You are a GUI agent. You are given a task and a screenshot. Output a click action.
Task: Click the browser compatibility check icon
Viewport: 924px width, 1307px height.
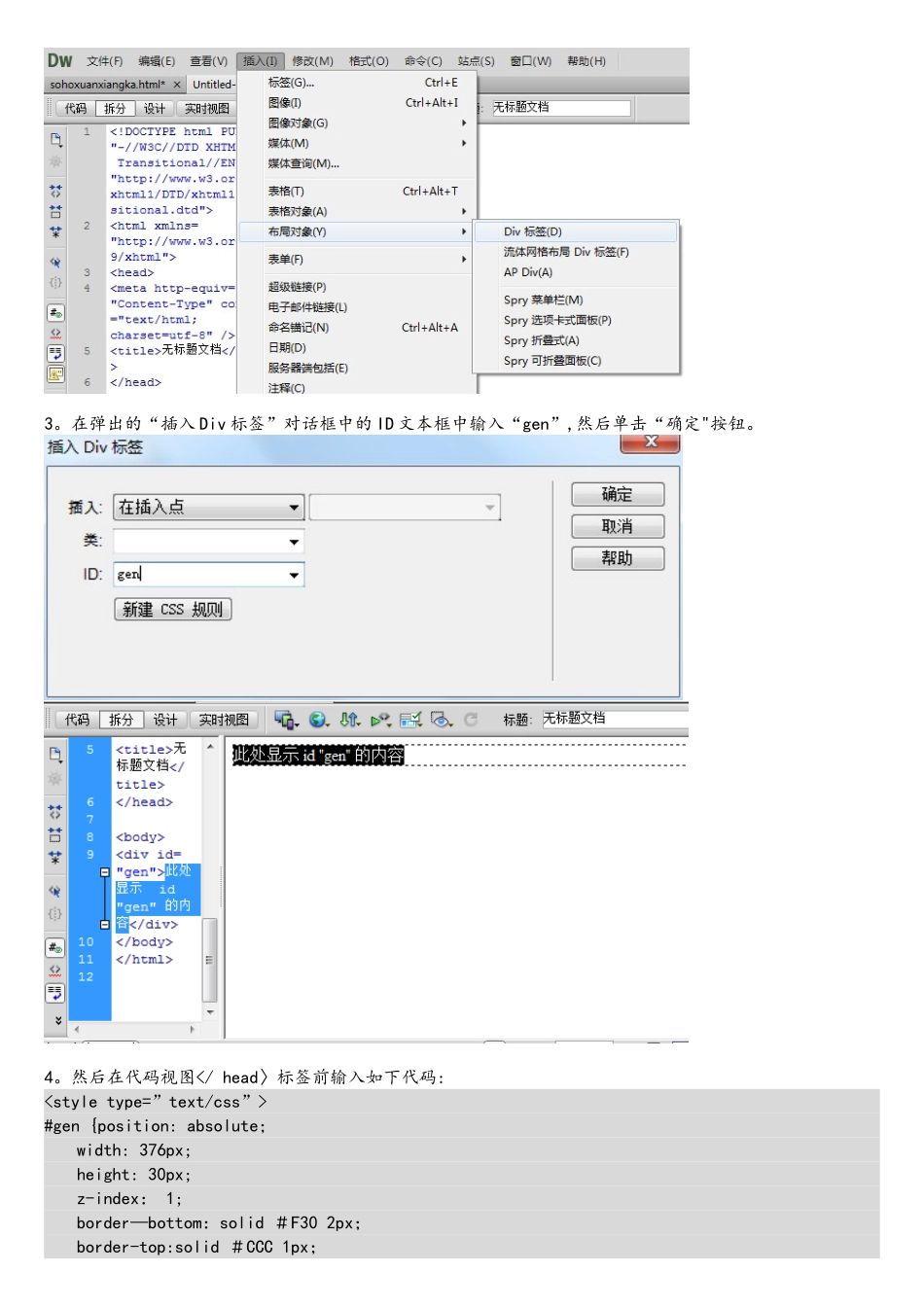point(410,720)
